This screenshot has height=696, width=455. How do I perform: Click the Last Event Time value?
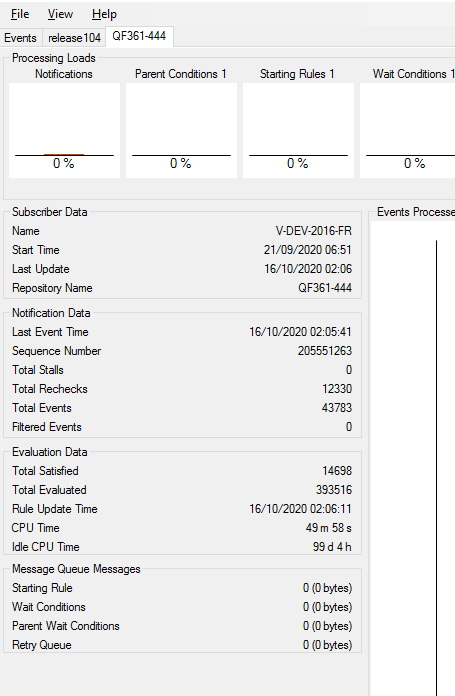point(300,332)
